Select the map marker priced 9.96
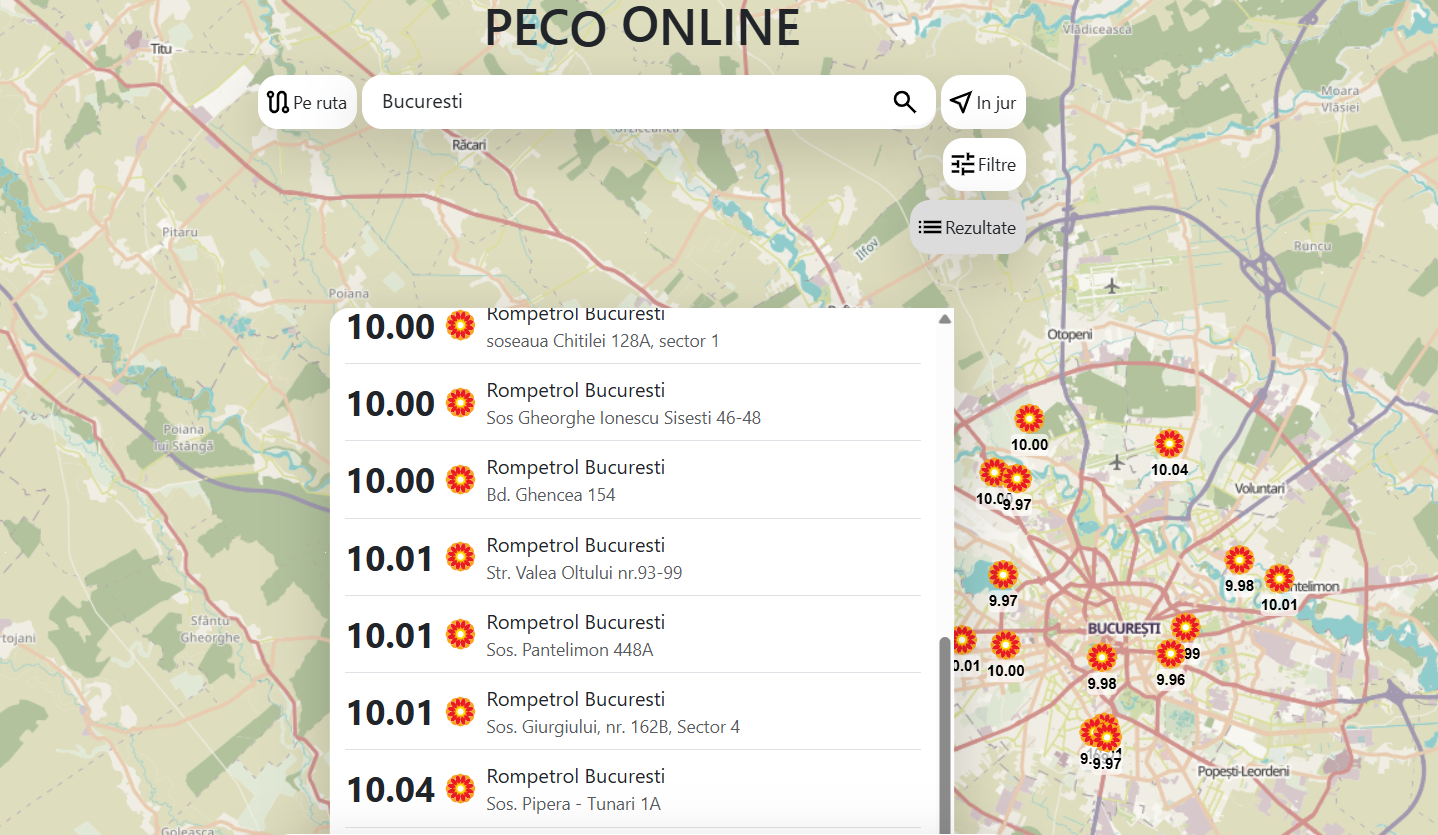Screen dimensions: 1438x835 tap(1170, 655)
